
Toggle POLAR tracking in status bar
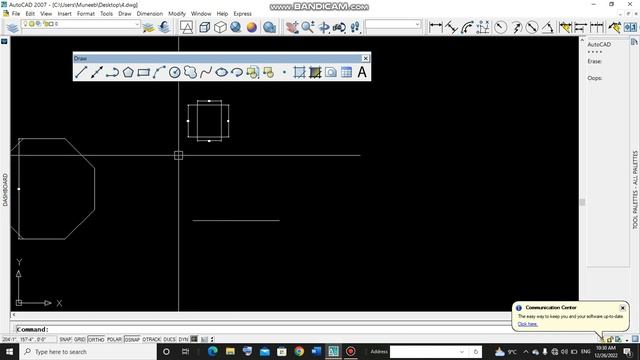(x=114, y=339)
